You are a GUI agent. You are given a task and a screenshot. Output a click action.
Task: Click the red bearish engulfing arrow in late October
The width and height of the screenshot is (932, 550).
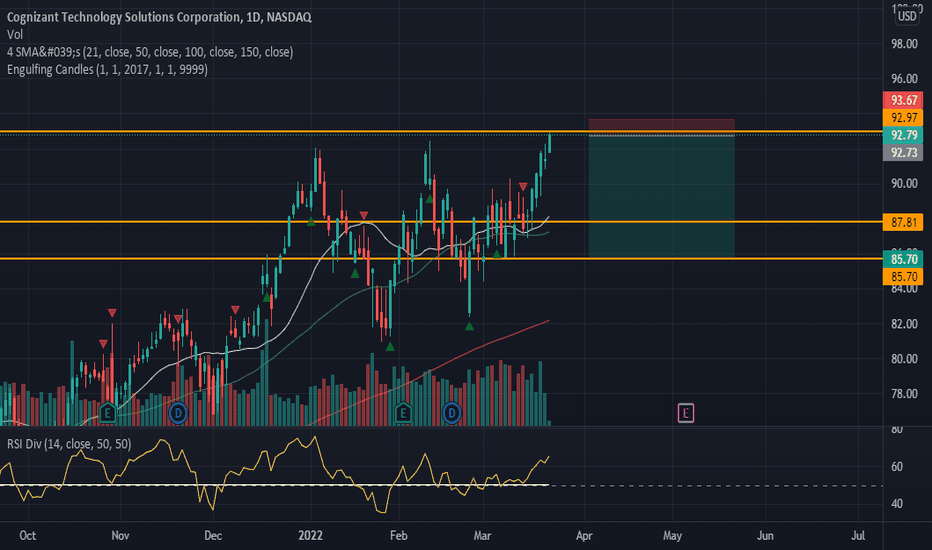(112, 313)
